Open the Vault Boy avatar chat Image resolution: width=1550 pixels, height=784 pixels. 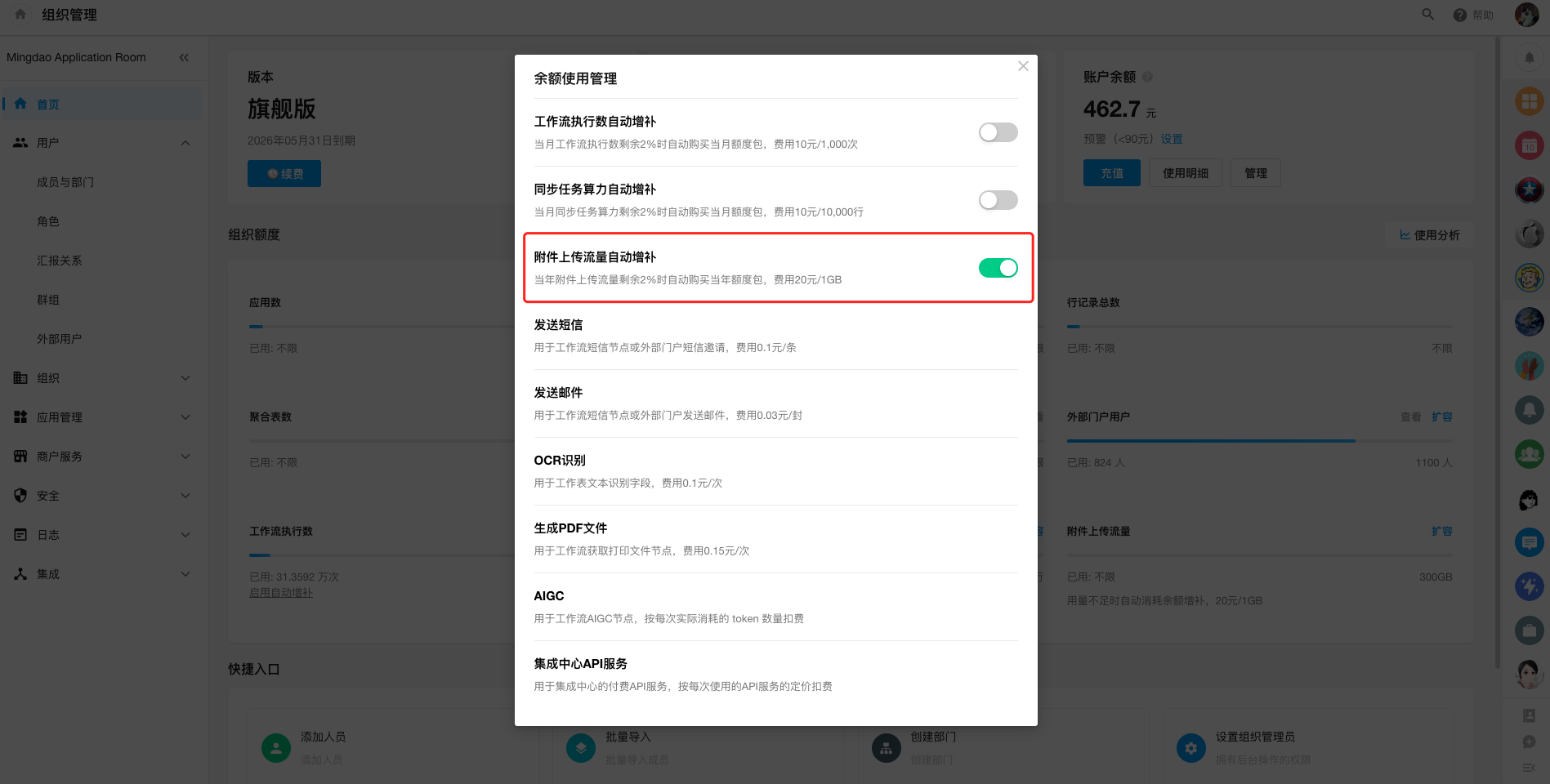tap(1530, 278)
